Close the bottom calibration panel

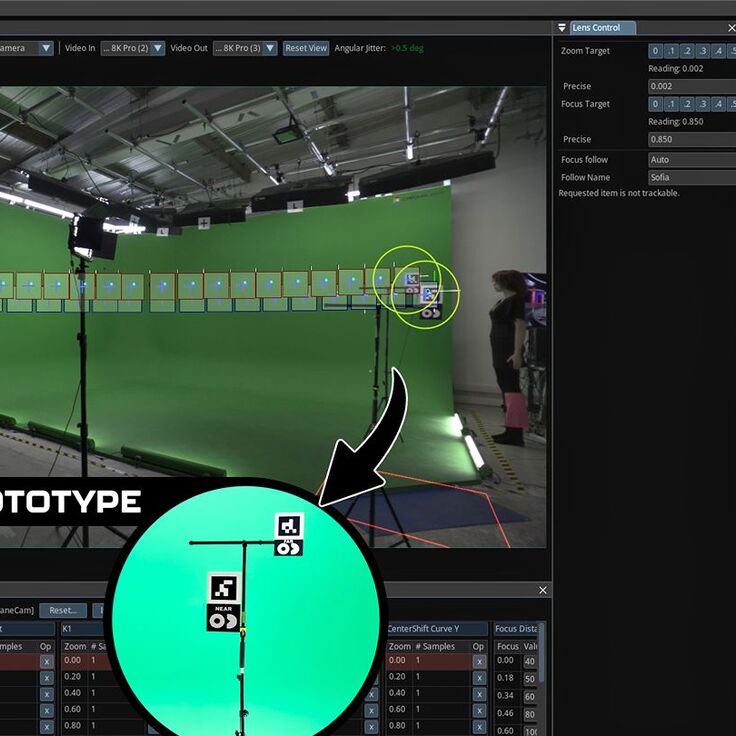543,590
